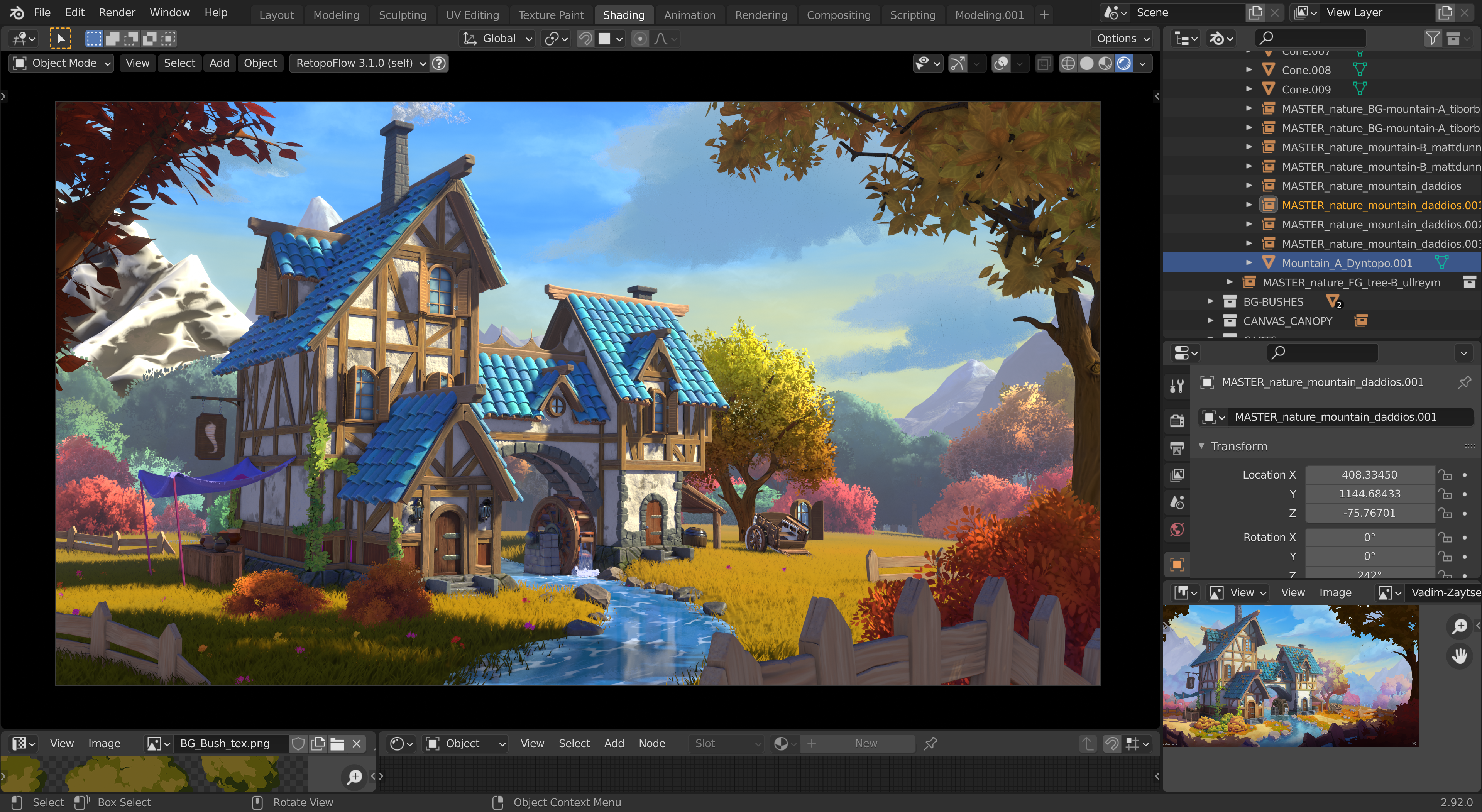Open the Render menu
1482x812 pixels.
117,13
